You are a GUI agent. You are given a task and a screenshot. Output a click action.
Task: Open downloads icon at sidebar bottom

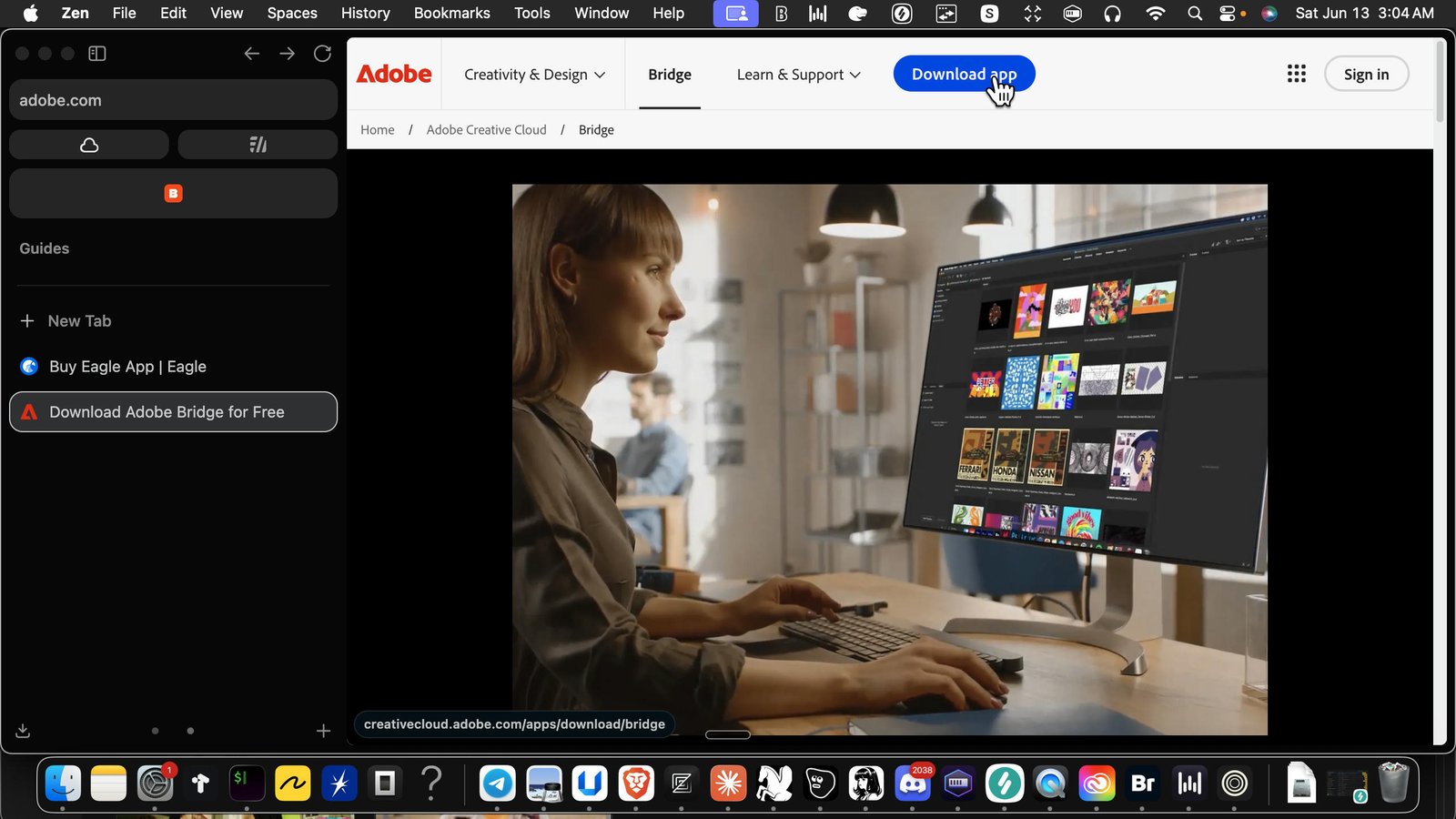click(x=24, y=731)
